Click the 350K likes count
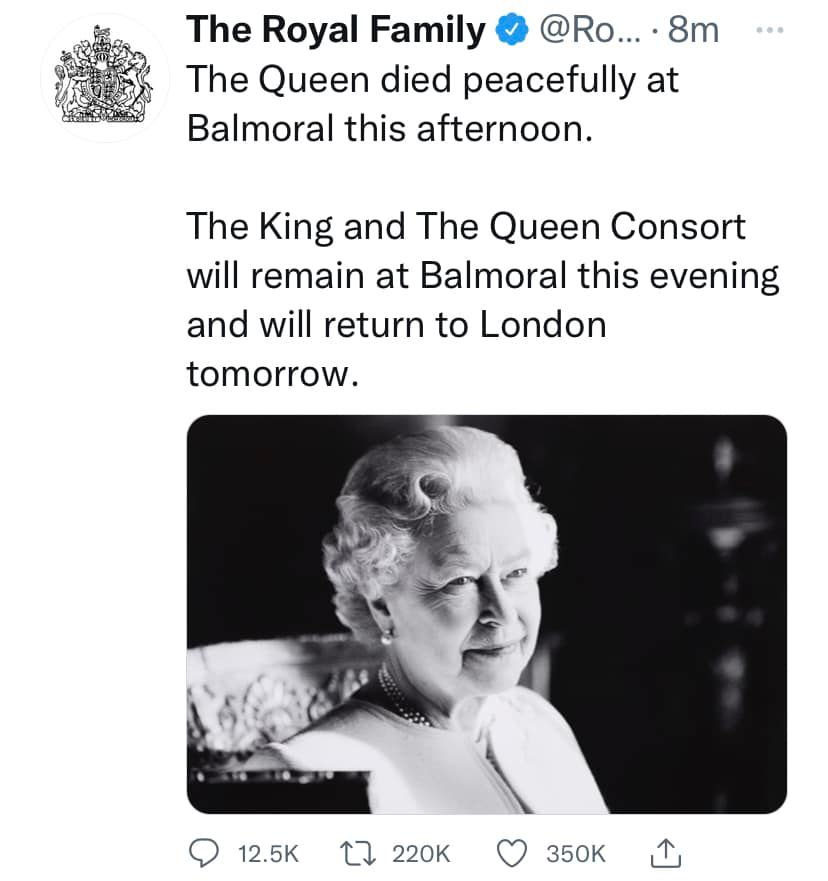The width and height of the screenshot is (828, 881). [577, 853]
